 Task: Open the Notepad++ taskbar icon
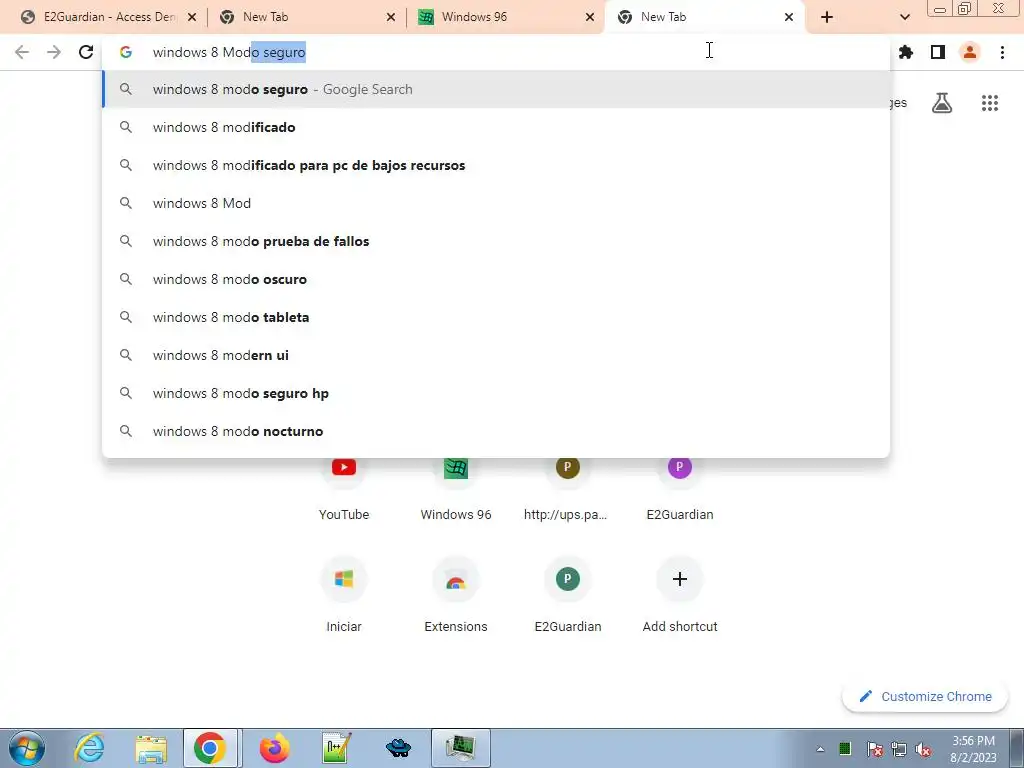click(x=336, y=748)
